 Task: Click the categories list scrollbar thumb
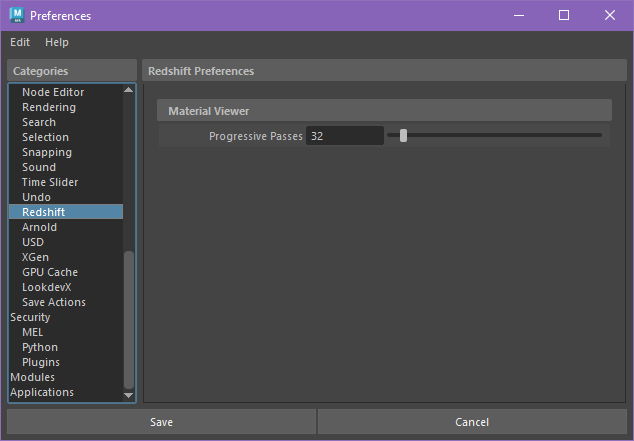click(129, 320)
